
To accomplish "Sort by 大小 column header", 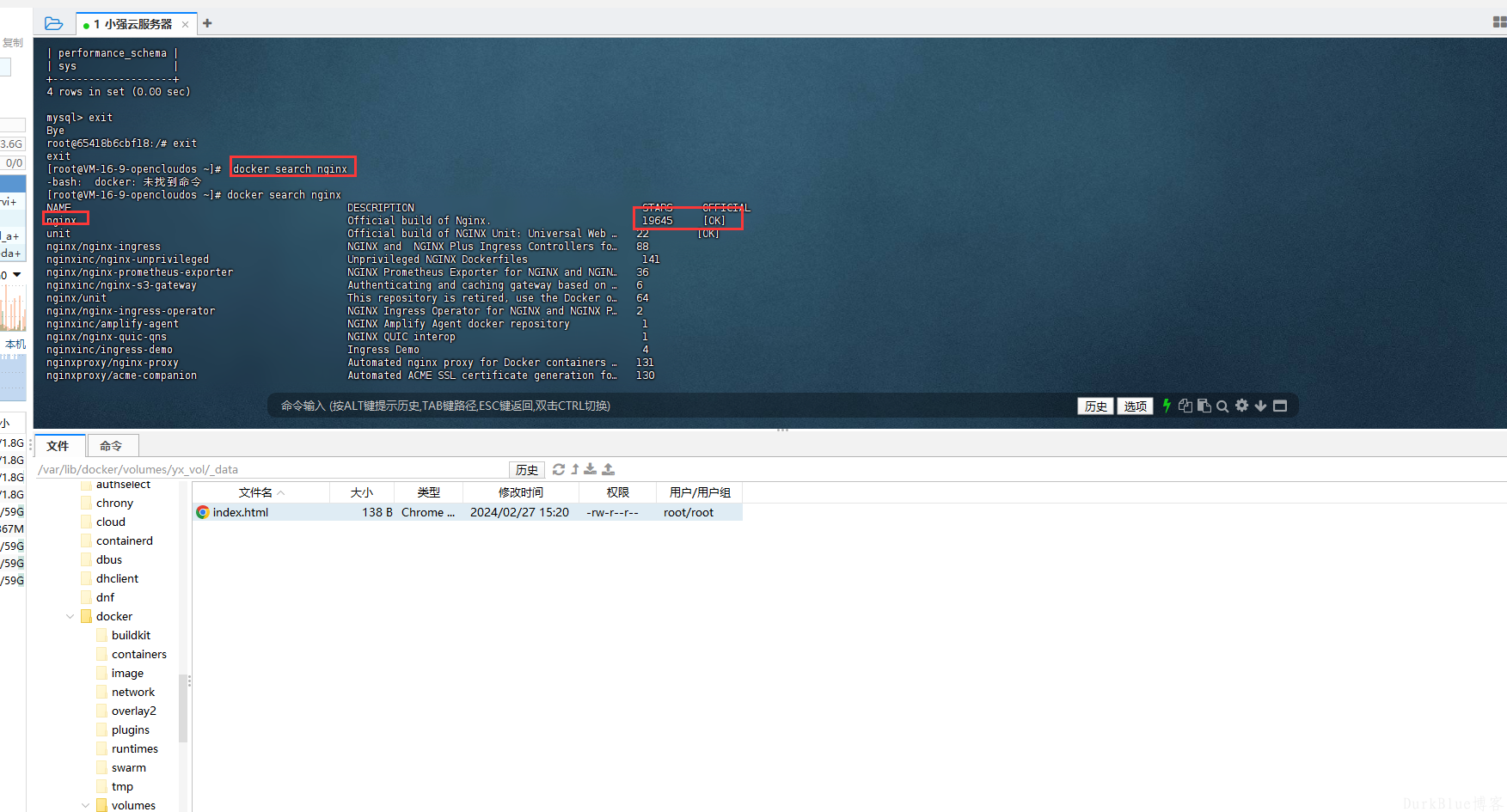I will pos(362,492).
